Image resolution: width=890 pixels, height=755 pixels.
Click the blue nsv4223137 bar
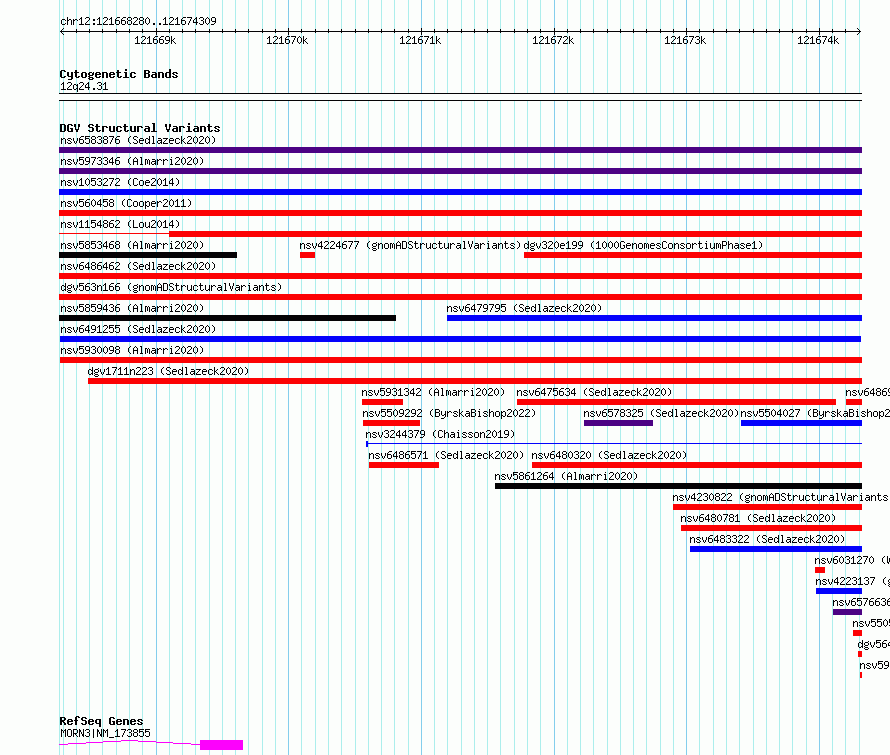[x=839, y=591]
